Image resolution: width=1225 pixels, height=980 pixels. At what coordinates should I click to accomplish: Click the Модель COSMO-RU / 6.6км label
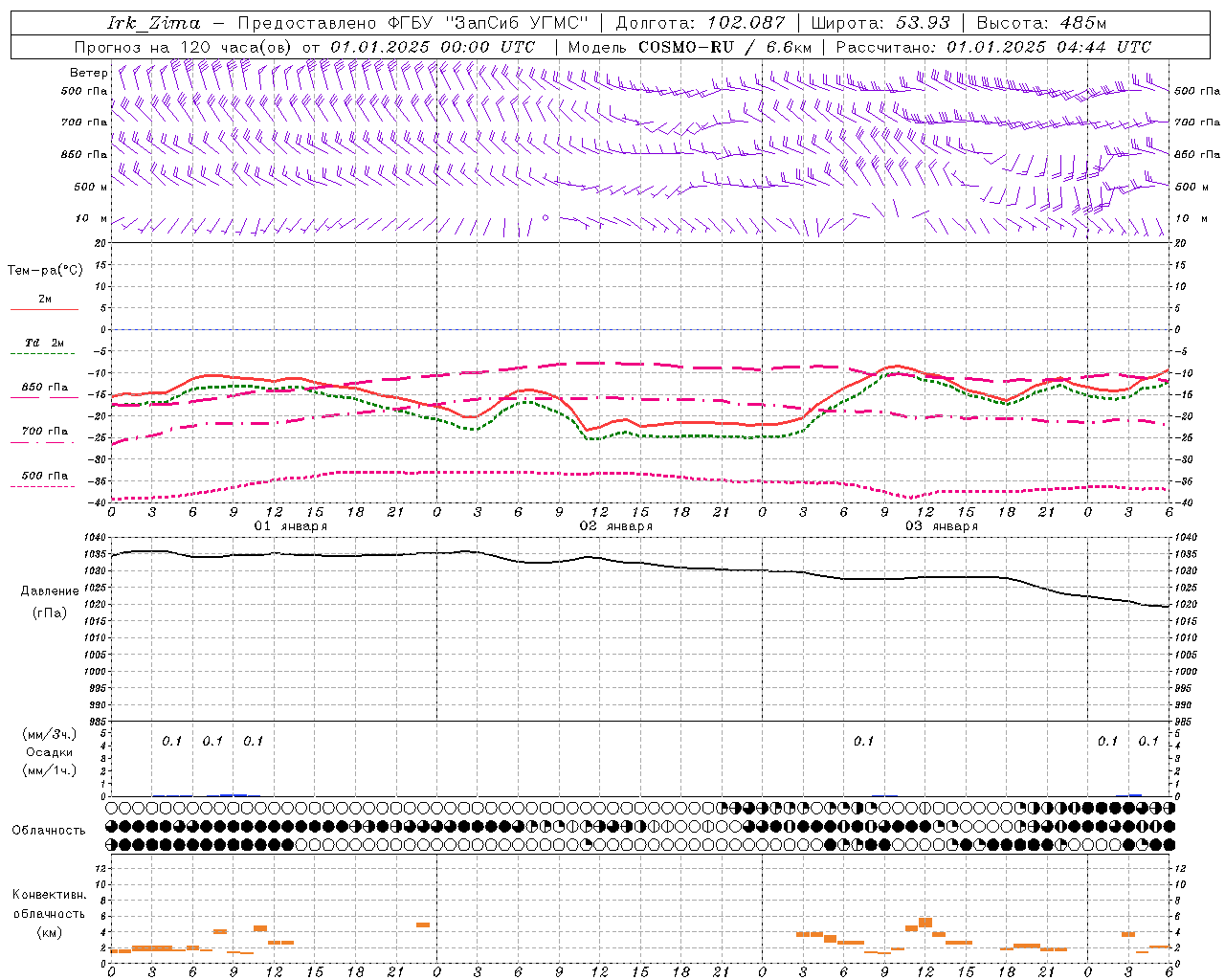click(690, 47)
